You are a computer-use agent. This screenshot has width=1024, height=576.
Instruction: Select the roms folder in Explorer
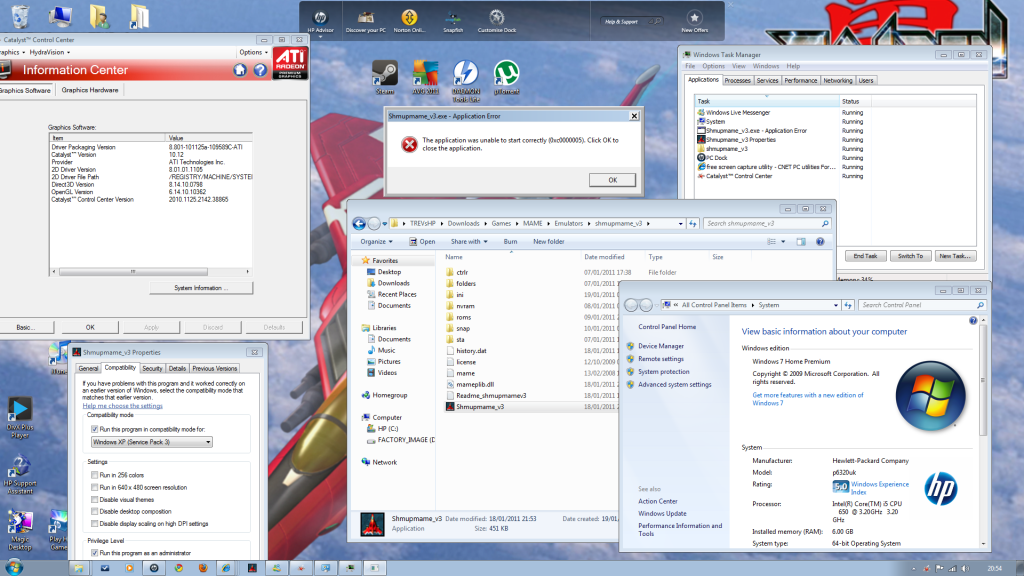point(464,317)
